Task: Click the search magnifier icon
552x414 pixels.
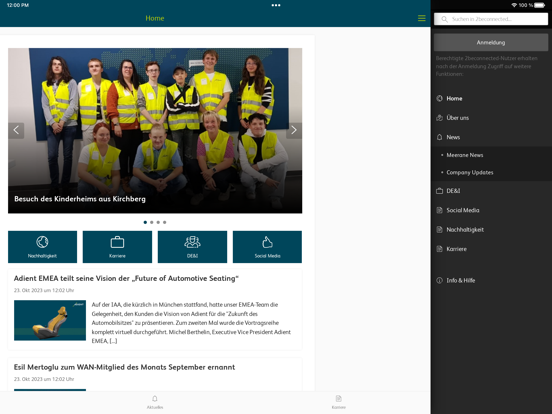Action: coord(444,19)
